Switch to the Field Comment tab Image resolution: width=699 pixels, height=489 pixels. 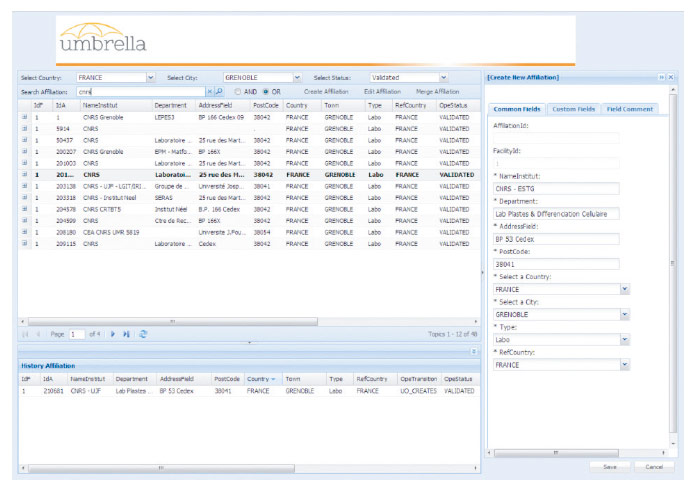pos(629,109)
